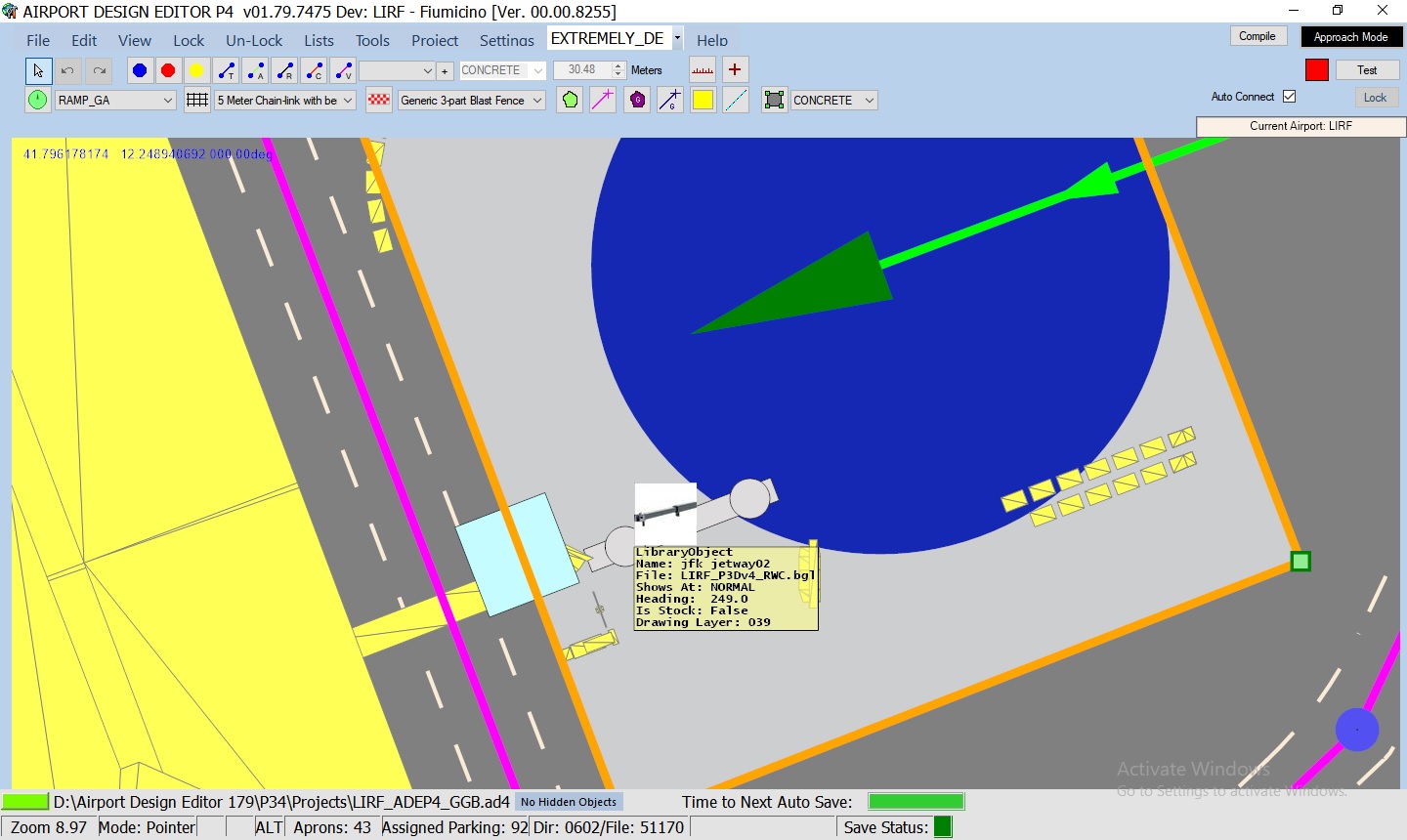Image resolution: width=1407 pixels, height=840 pixels.
Task: Toggle the Auto Connect checkbox
Action: tap(1289, 97)
